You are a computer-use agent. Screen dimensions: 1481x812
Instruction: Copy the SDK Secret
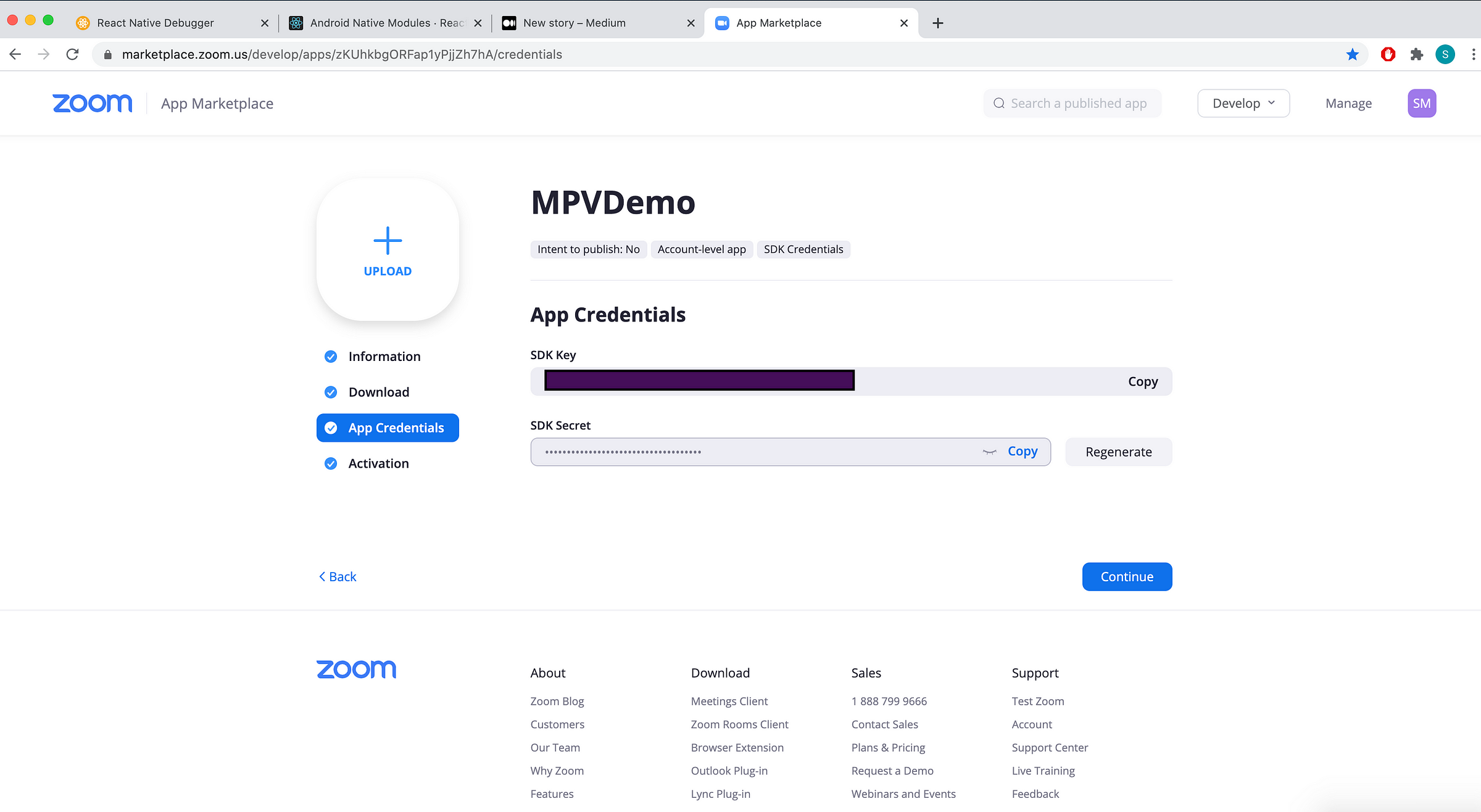coord(1023,451)
